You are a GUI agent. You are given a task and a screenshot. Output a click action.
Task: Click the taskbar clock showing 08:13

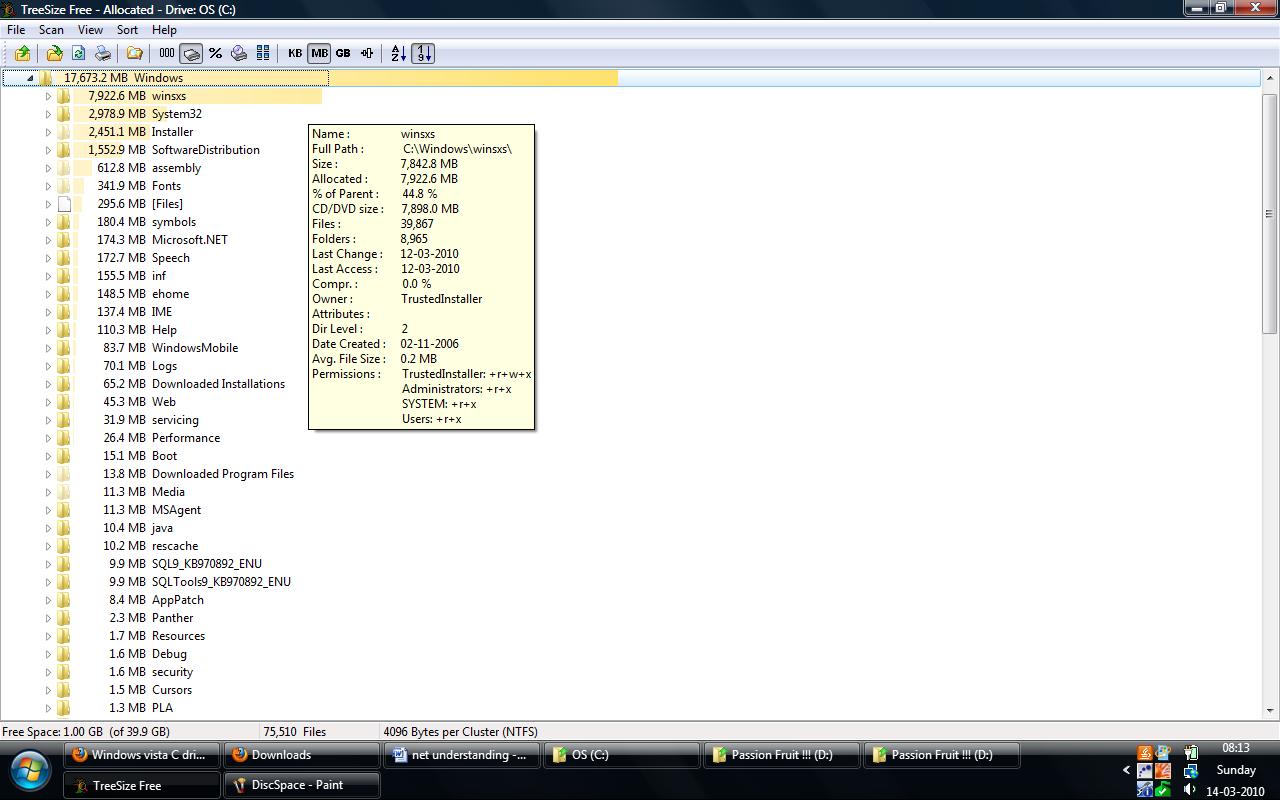tap(1236, 748)
